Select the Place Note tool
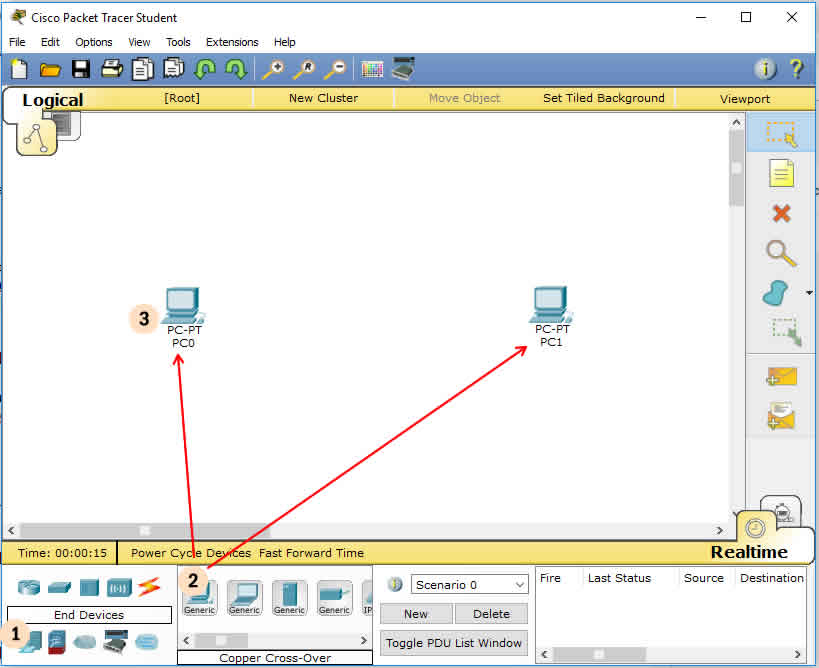The height and width of the screenshot is (668, 819). [x=781, y=173]
